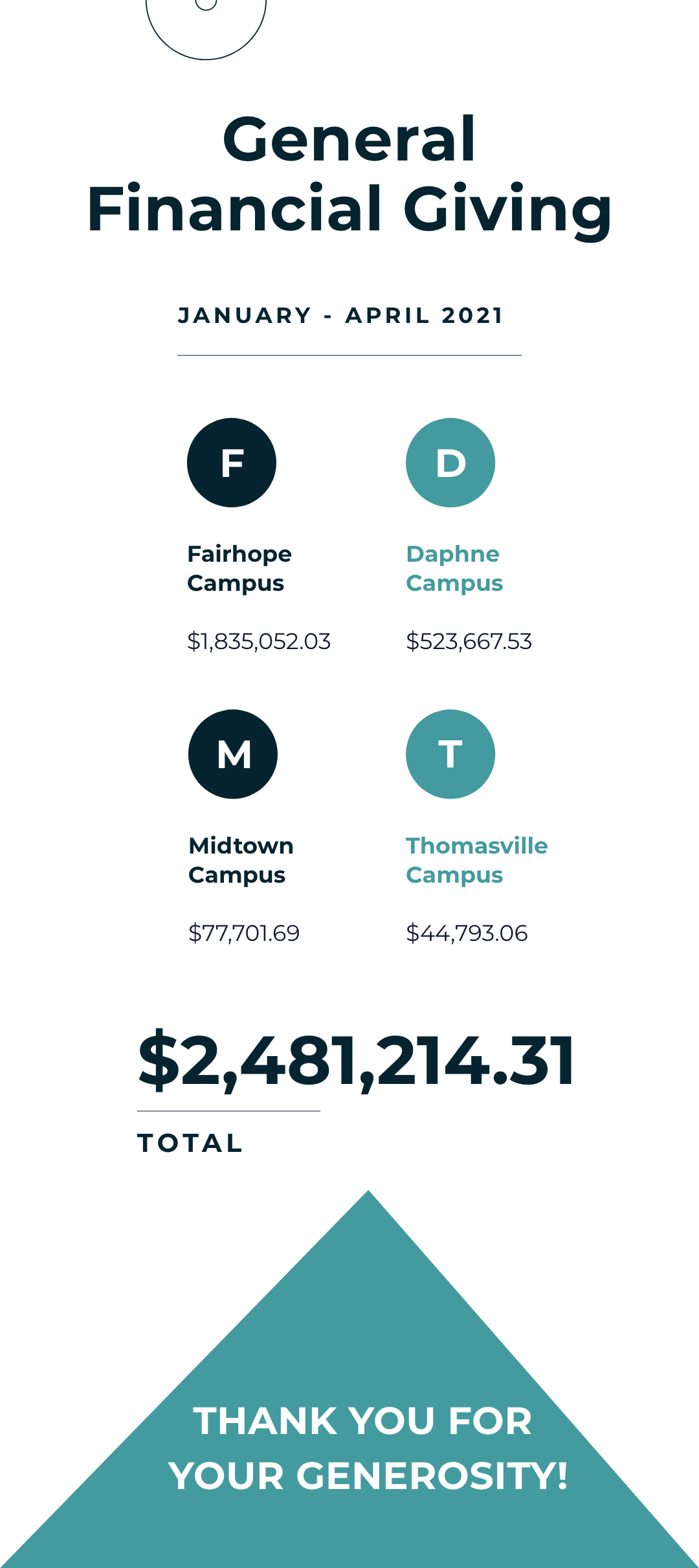Select the $1,835,052.03 Fairhope amount
The image size is (699, 1568).
pos(259,641)
